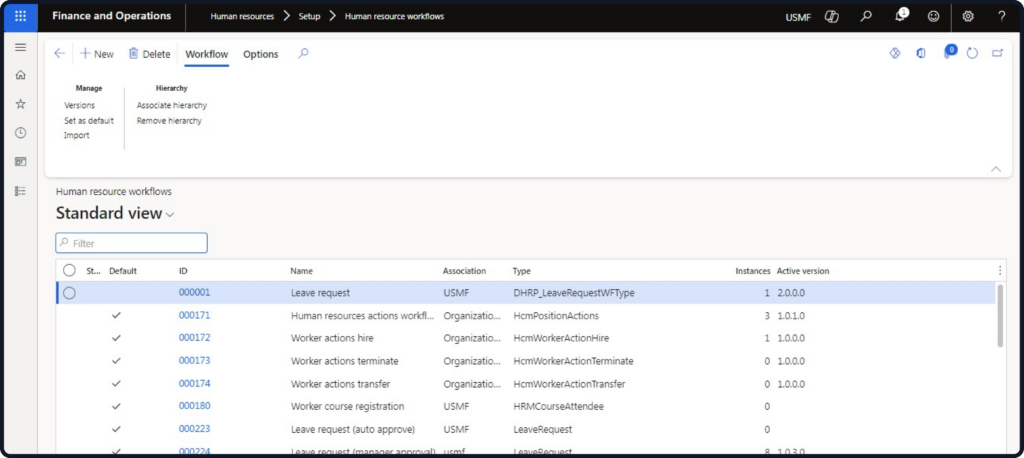Click the Home icon in left sidebar
Image resolution: width=1024 pixels, height=458 pixels.
click(x=20, y=75)
